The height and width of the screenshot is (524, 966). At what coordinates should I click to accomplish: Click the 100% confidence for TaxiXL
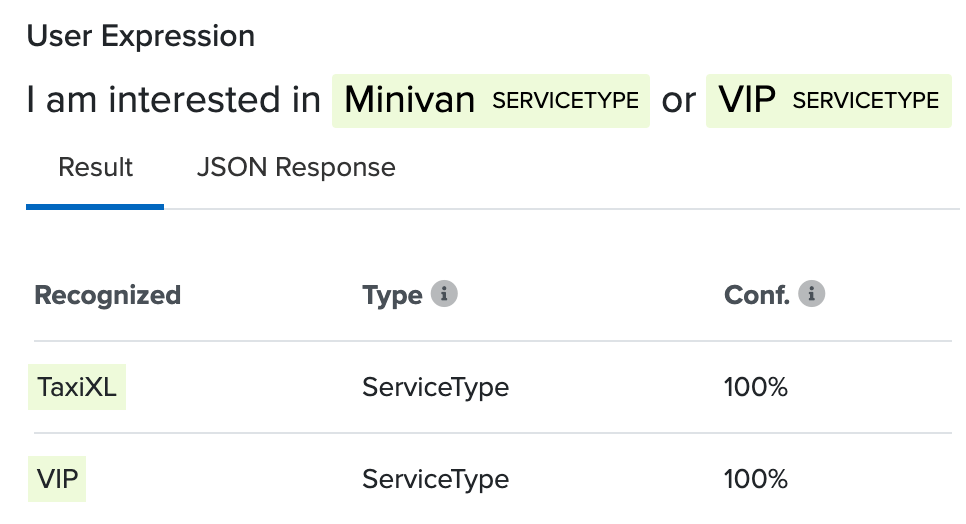pyautogui.click(x=755, y=387)
